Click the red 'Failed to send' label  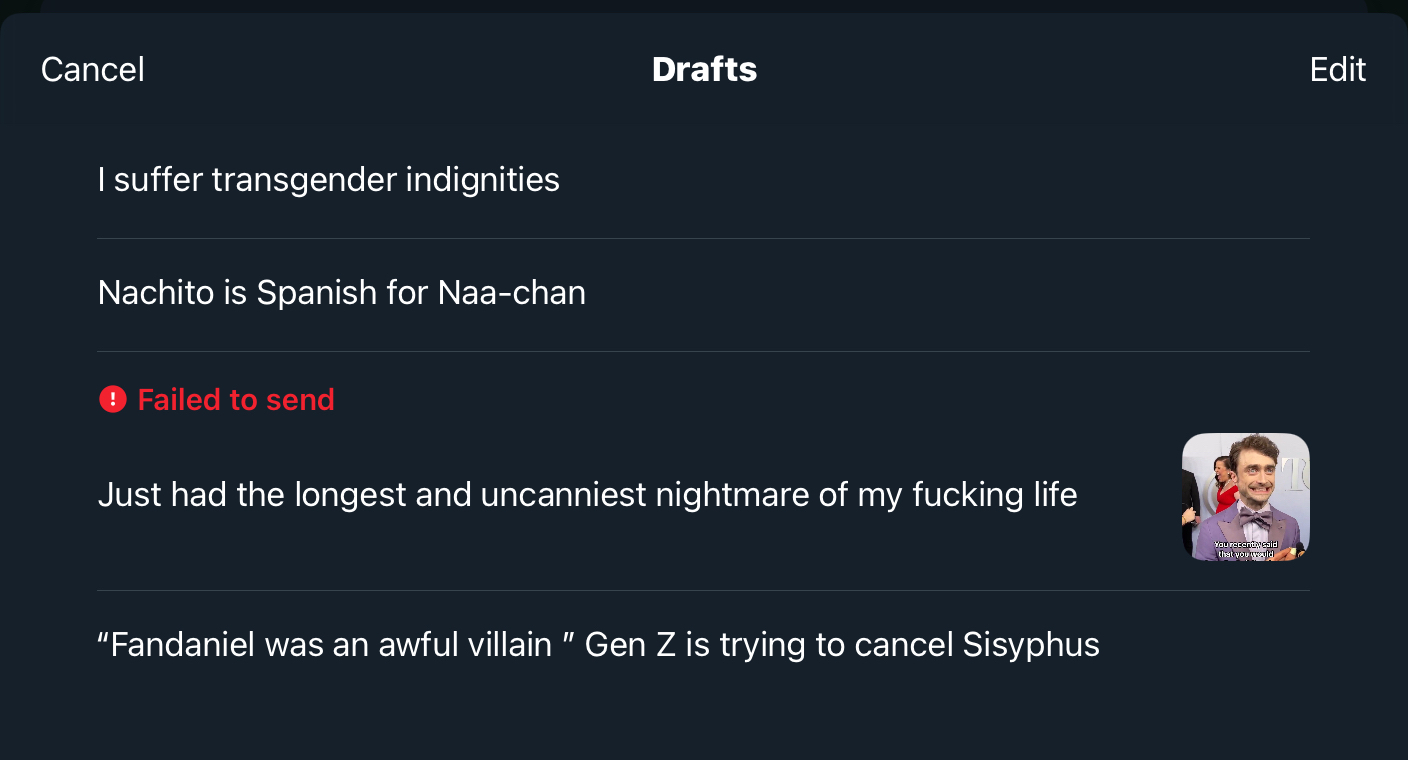[x=236, y=400]
